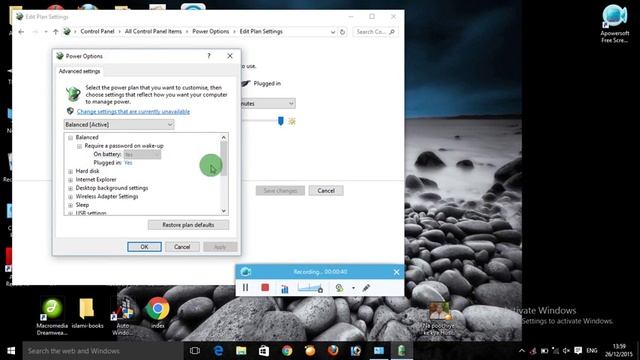This screenshot has width=640, height=360.
Task: Expand Desktop background settings node
Action: click(71, 189)
